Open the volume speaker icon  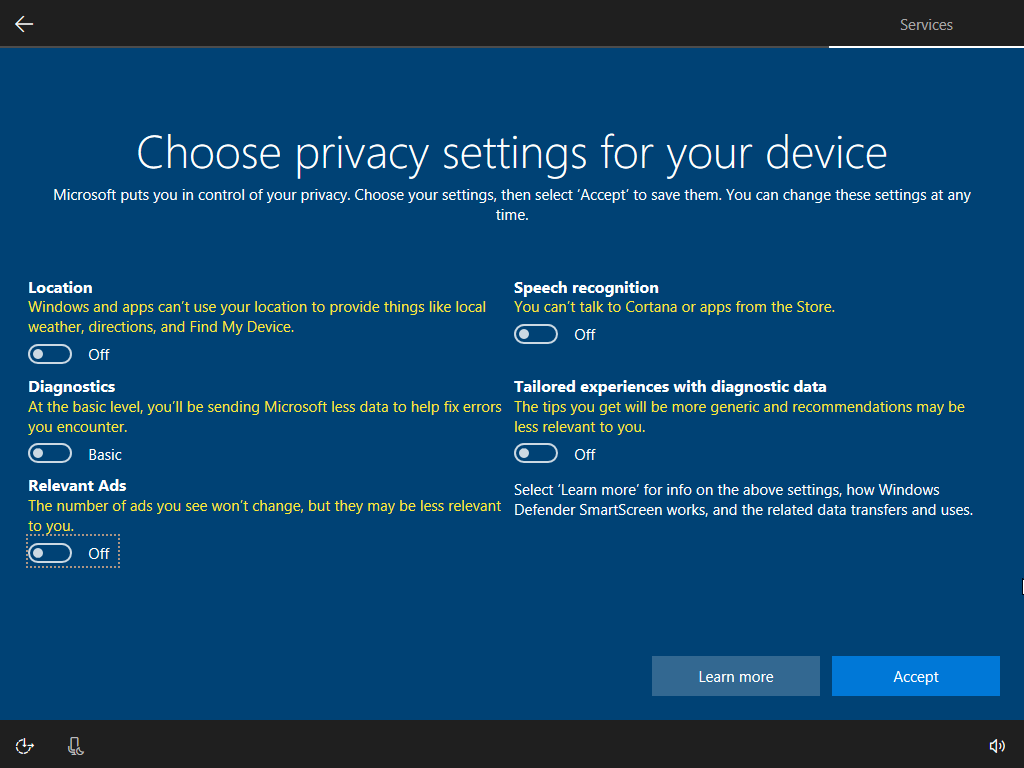pos(997,746)
